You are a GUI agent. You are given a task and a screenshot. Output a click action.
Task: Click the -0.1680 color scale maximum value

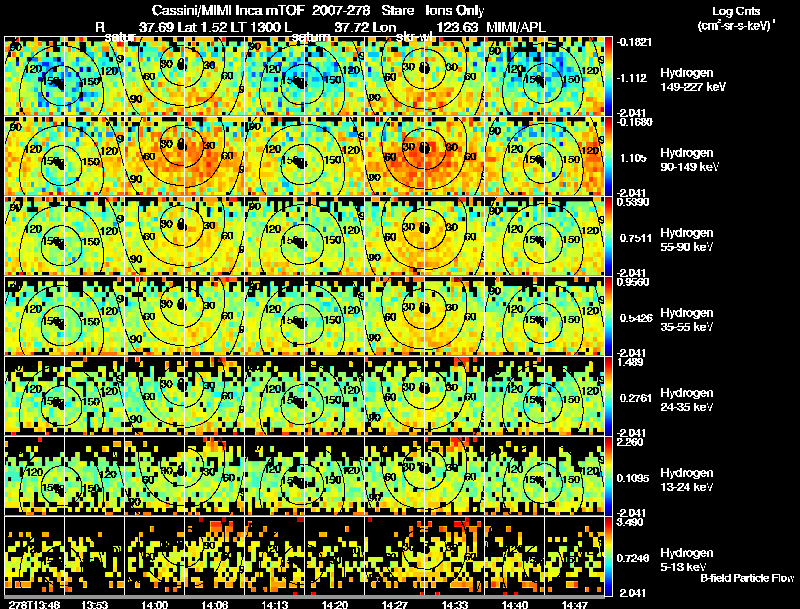(x=634, y=122)
